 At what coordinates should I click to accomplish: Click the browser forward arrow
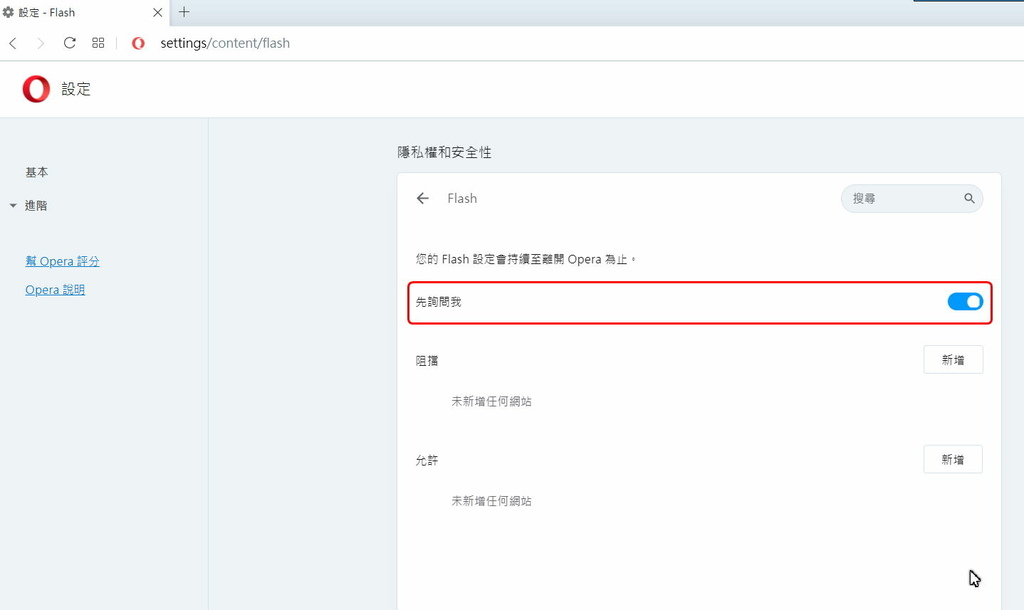(x=40, y=43)
